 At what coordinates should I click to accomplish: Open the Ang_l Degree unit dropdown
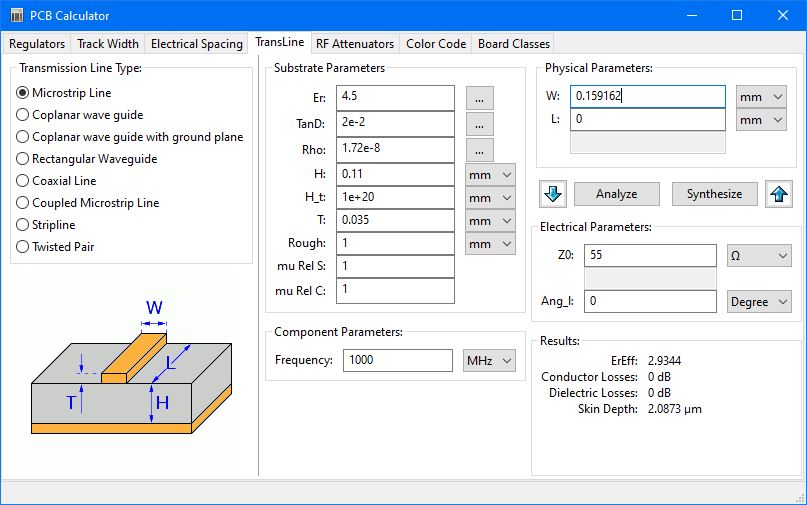click(758, 302)
